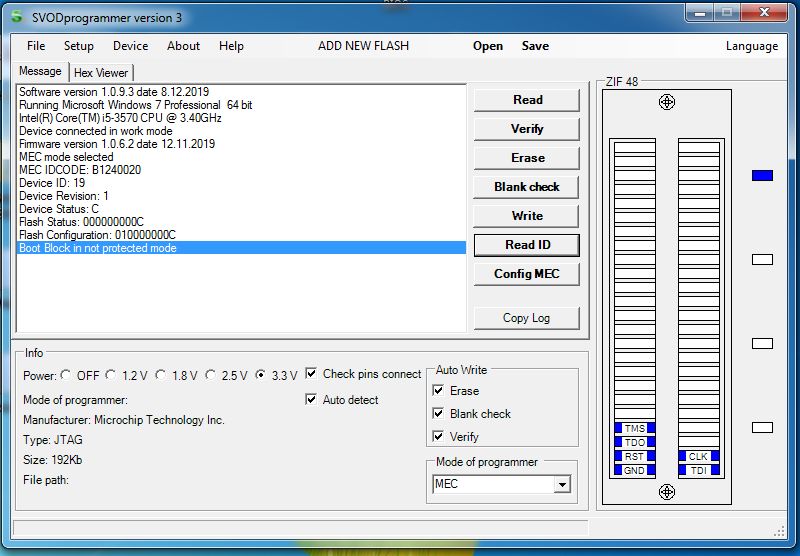Select 'MEC IDCODE: B1240020' log line
Image resolution: width=800 pixels, height=556 pixels.
click(x=241, y=170)
